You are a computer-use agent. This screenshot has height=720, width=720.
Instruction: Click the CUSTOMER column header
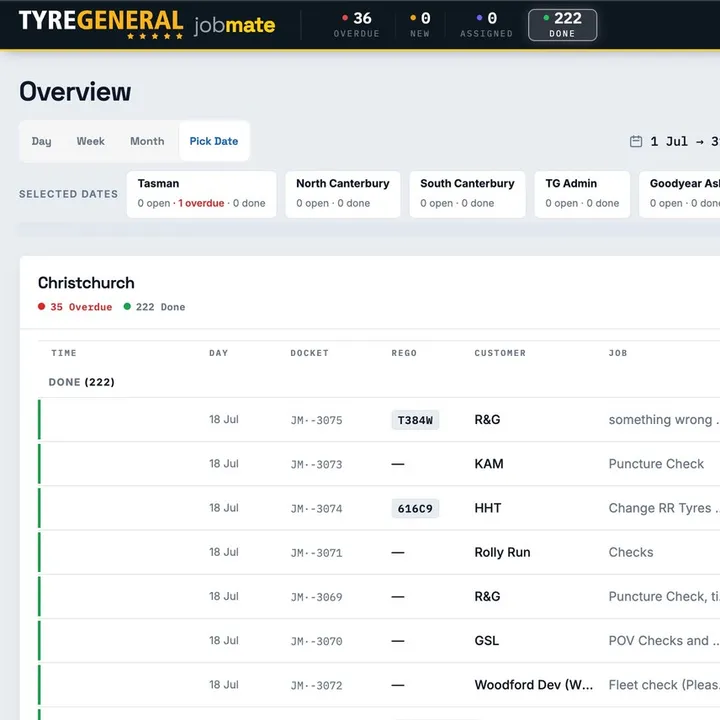500,353
